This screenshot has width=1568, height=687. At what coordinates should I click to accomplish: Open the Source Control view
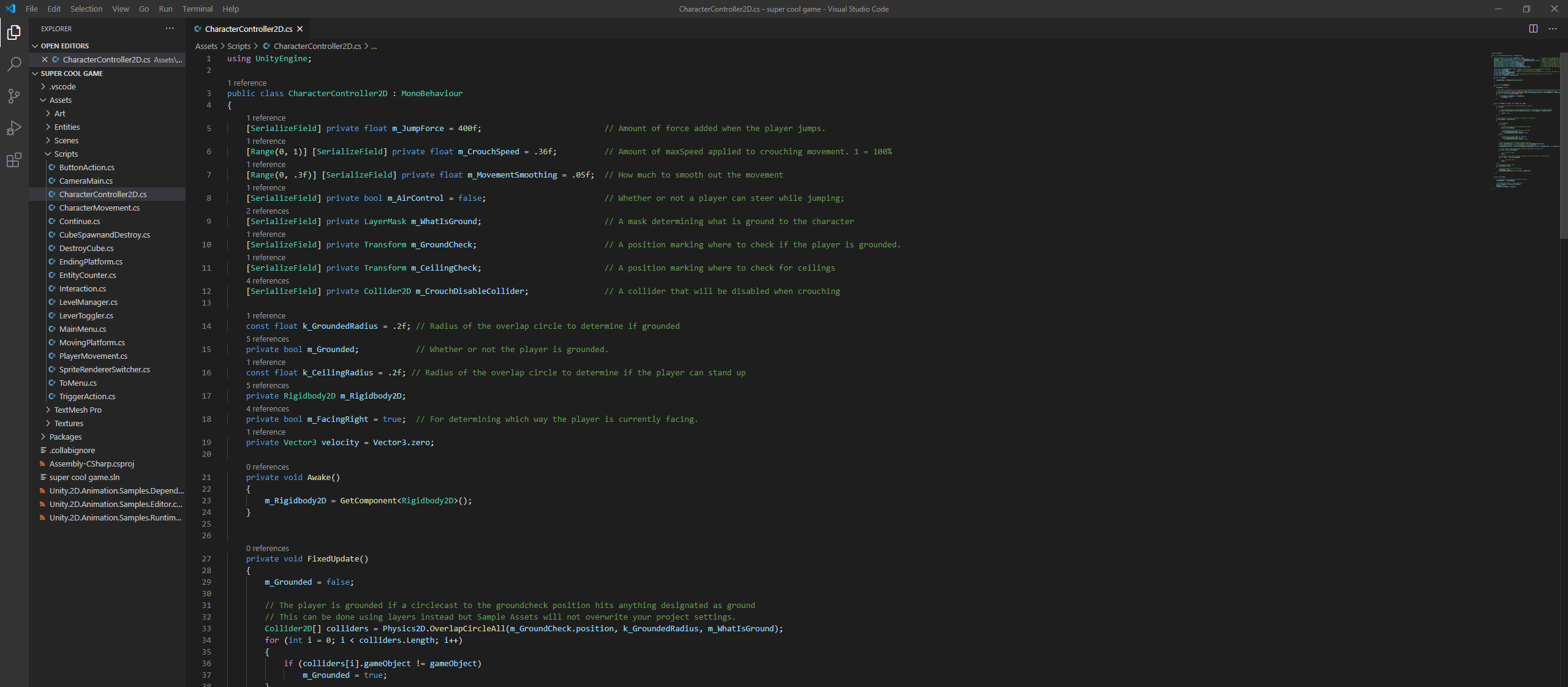[13, 96]
